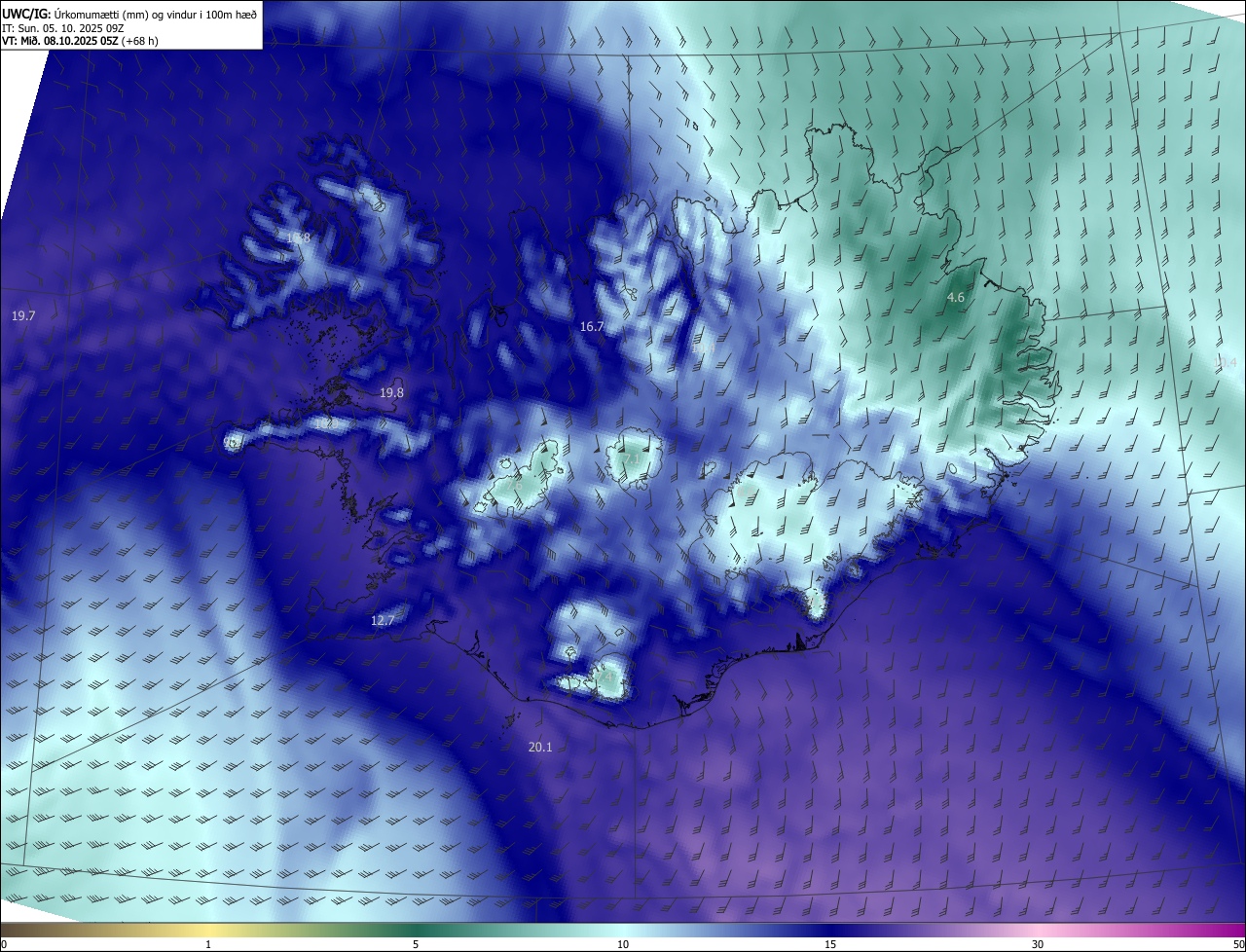
Task: Click the 19.7 value label on the map
Action: point(23,316)
